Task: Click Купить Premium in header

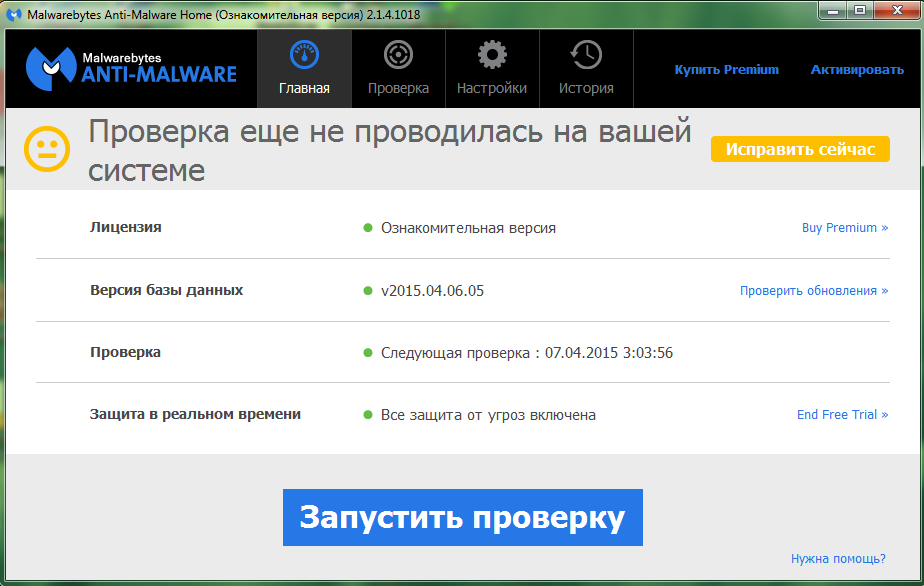Action: [x=726, y=70]
